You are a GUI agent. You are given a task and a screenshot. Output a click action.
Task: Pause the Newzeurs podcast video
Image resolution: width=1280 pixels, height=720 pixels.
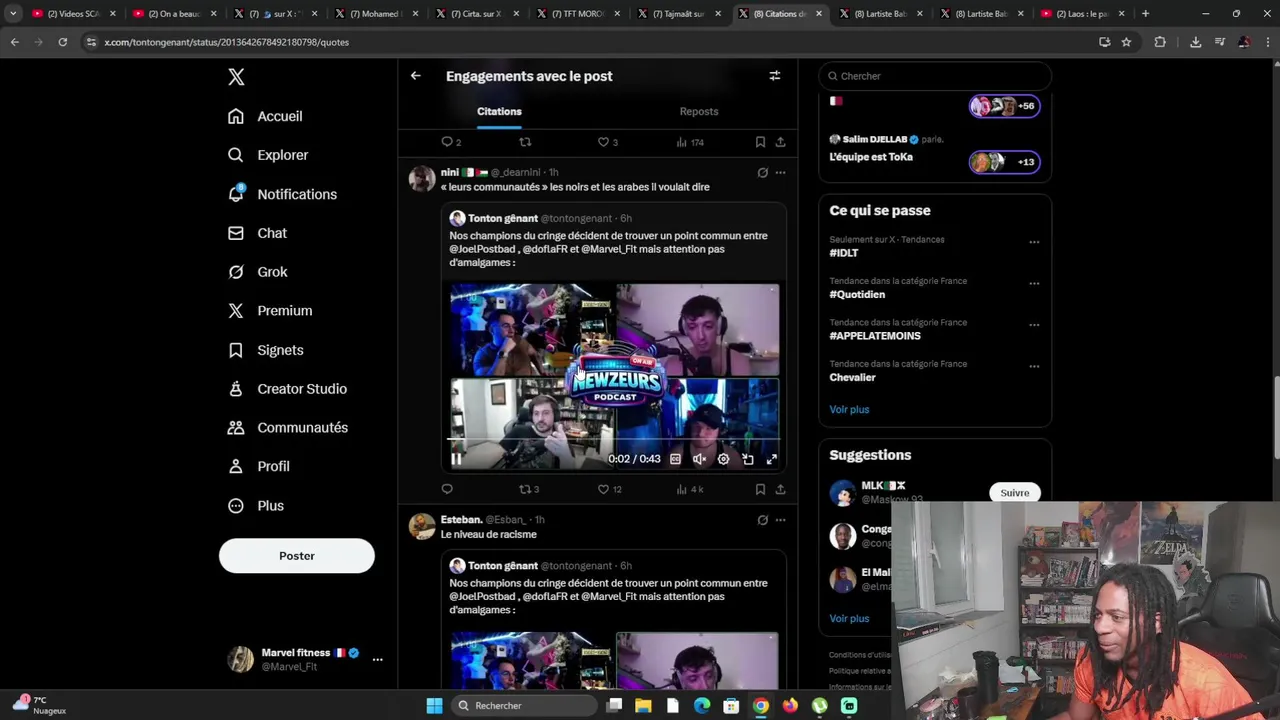click(456, 459)
